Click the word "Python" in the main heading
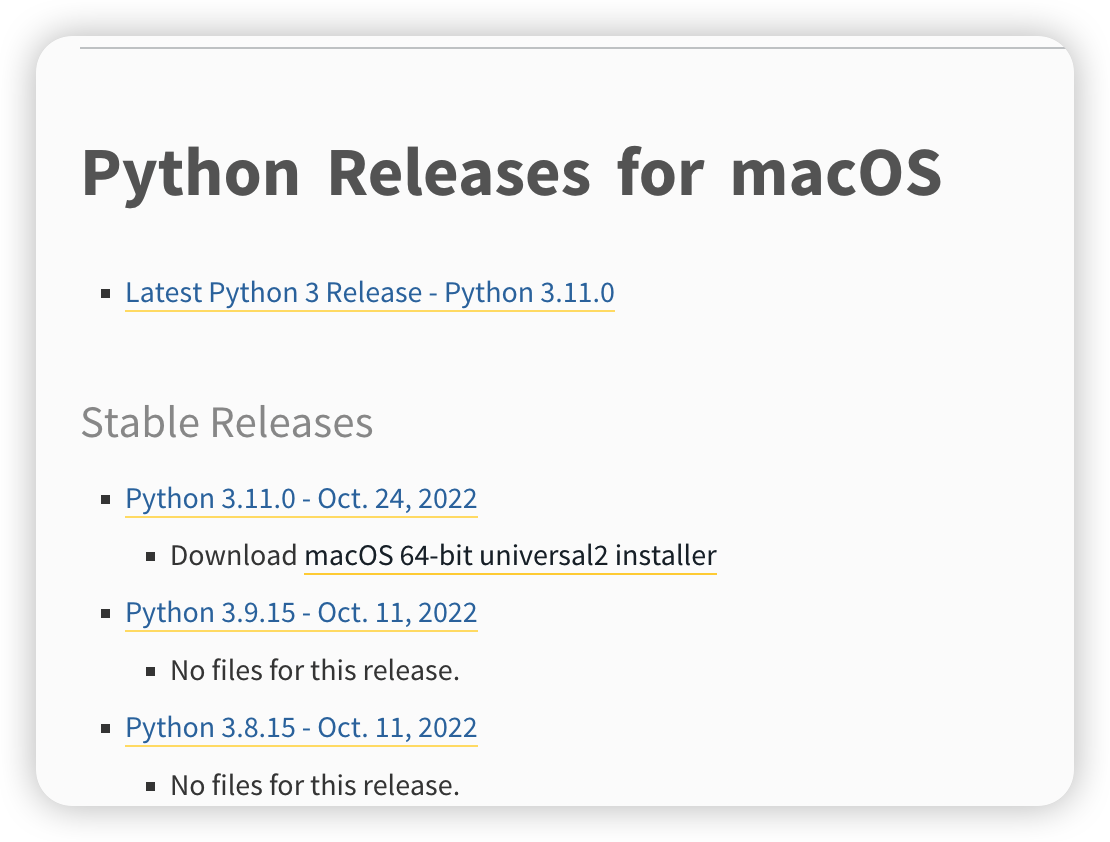This screenshot has width=1110, height=842. [191, 171]
